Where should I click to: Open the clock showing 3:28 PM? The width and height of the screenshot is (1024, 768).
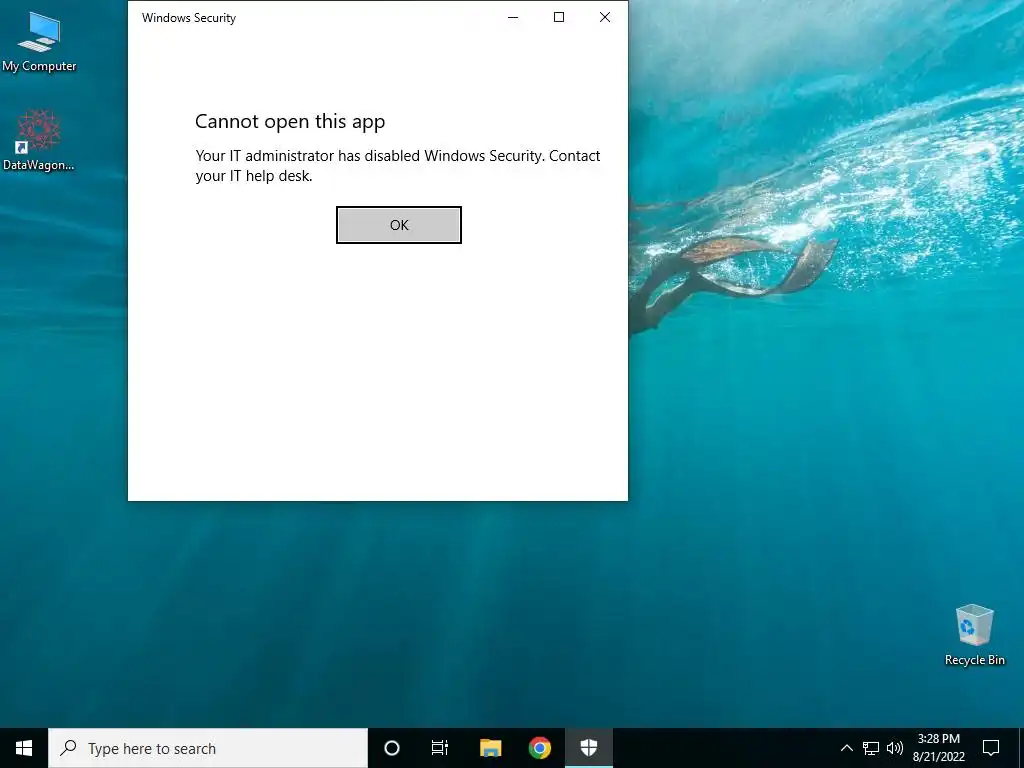click(x=938, y=748)
